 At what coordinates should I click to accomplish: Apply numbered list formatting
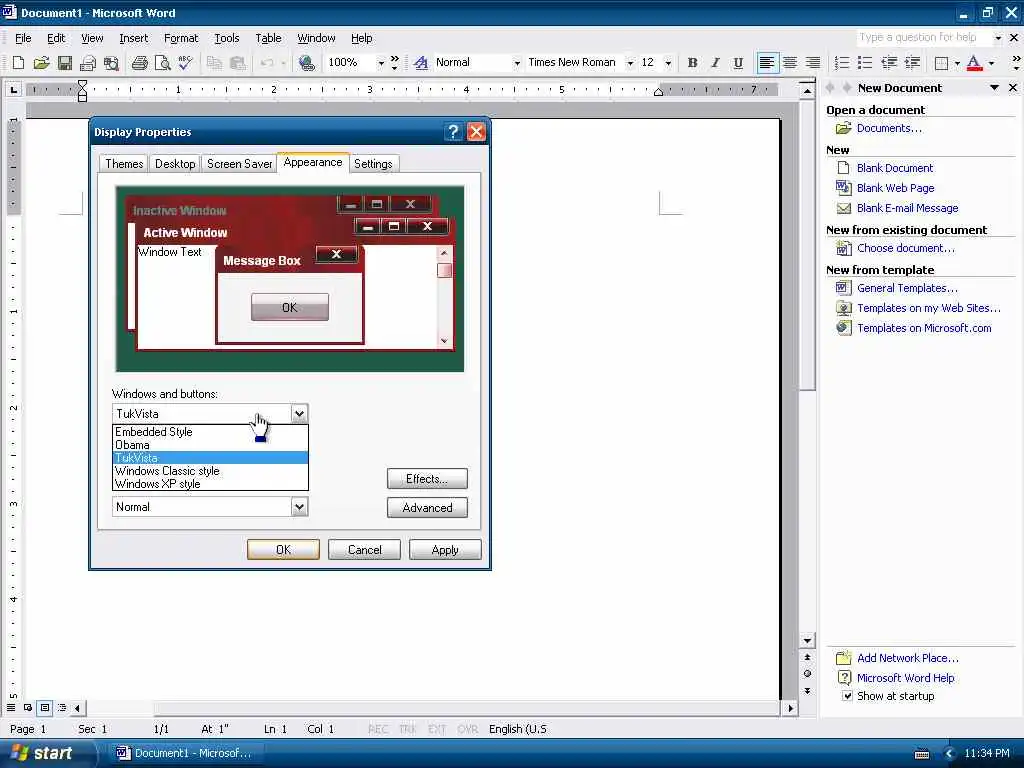pyautogui.click(x=842, y=63)
